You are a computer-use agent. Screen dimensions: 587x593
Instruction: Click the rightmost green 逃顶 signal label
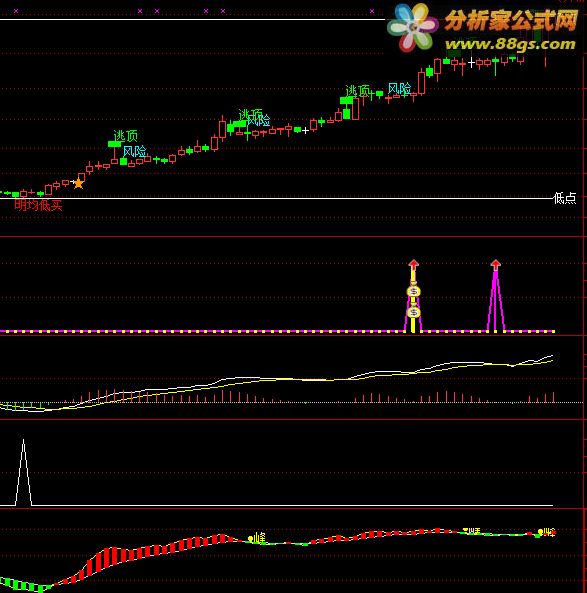[x=357, y=91]
